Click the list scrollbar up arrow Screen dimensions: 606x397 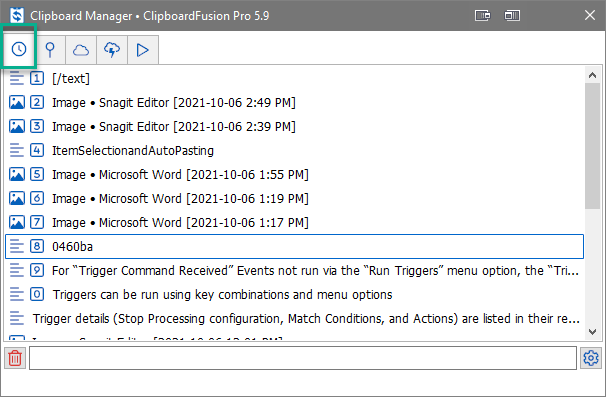(x=592, y=75)
